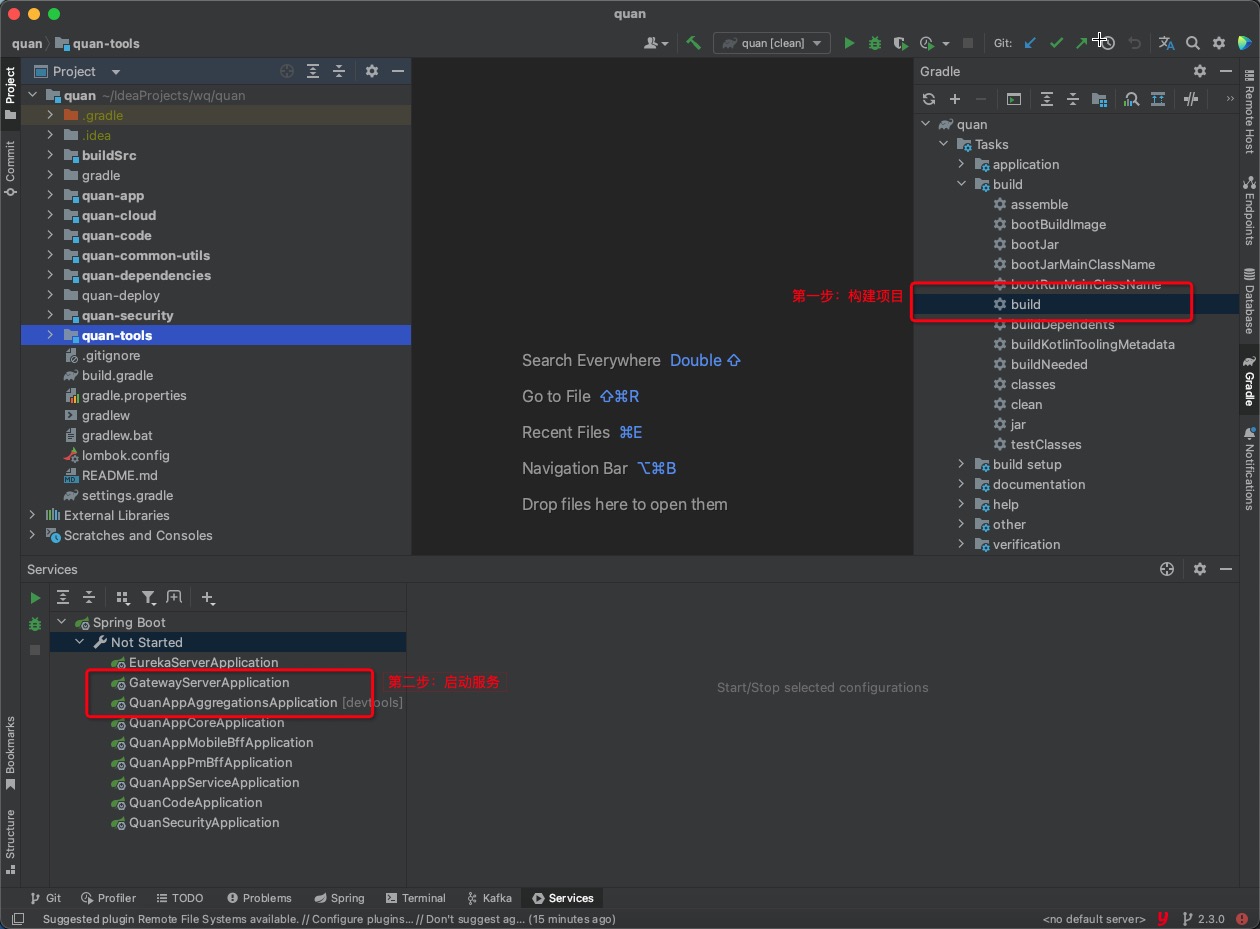Open the Translate plugin icon

click(x=1166, y=43)
